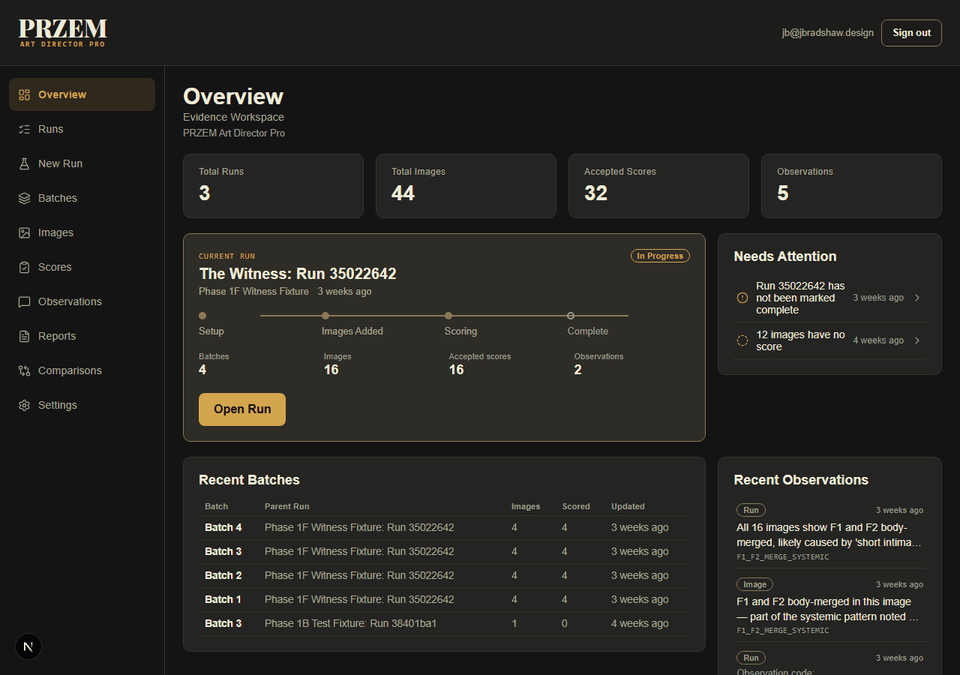
Task: Select the Batch 4 row
Action: 444,527
